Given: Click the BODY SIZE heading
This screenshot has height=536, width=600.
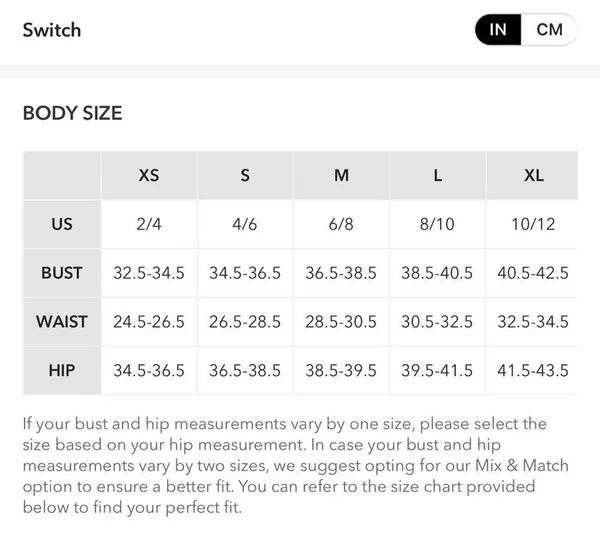Looking at the screenshot, I should pyautogui.click(x=72, y=113).
